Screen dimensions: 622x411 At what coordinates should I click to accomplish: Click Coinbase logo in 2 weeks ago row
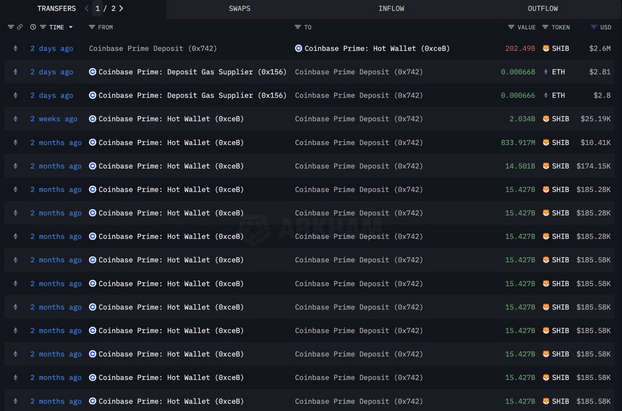click(92, 119)
